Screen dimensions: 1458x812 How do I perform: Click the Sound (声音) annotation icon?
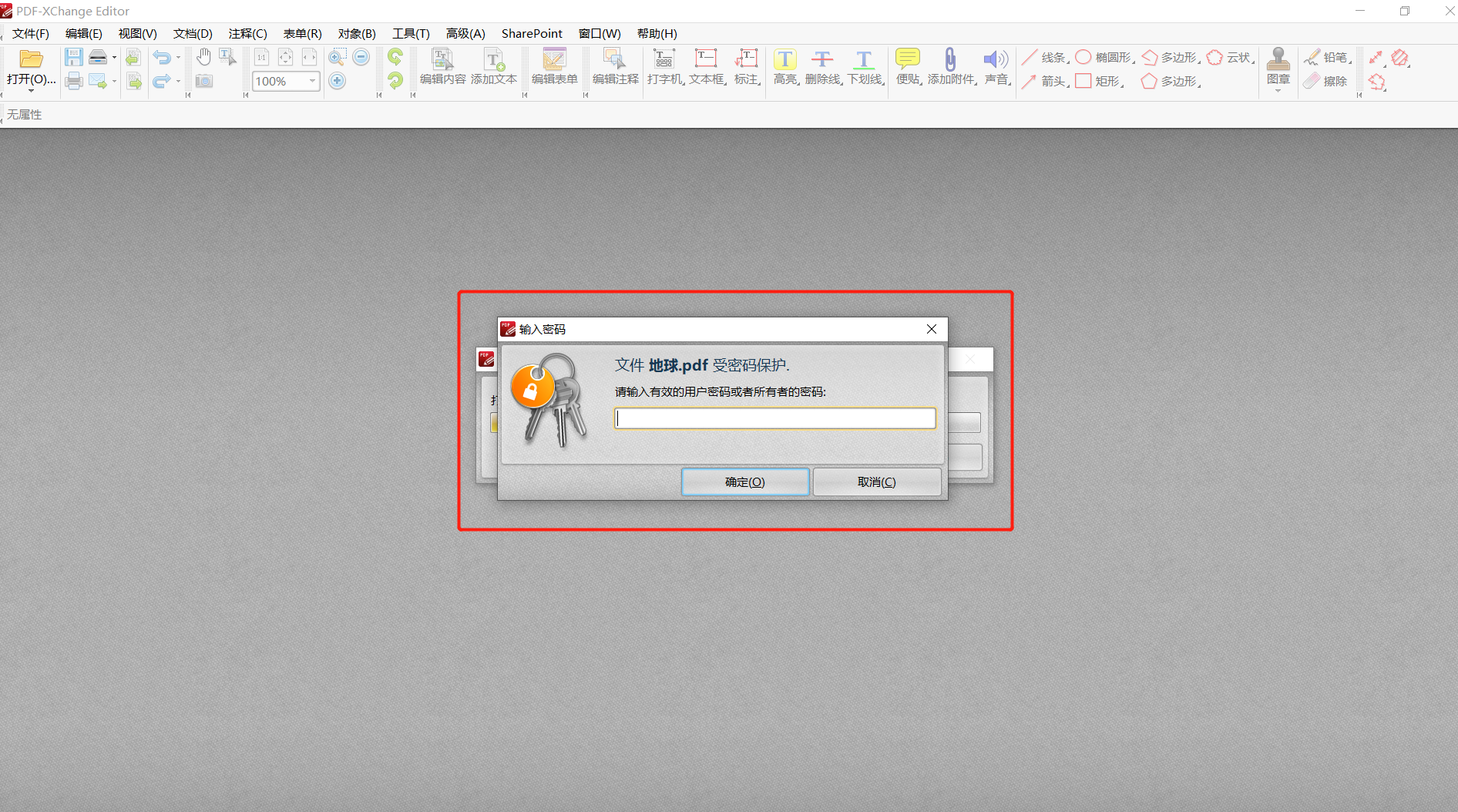pos(996,60)
